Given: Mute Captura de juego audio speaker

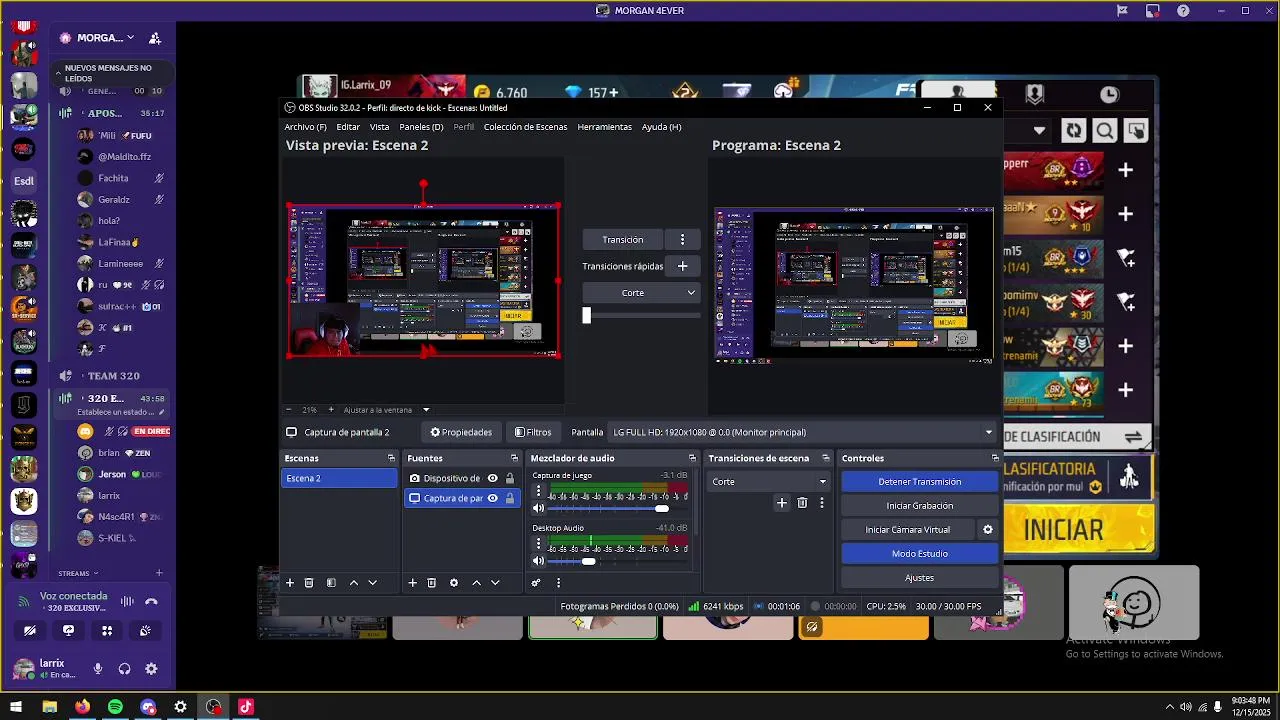Looking at the screenshot, I should click(538, 509).
